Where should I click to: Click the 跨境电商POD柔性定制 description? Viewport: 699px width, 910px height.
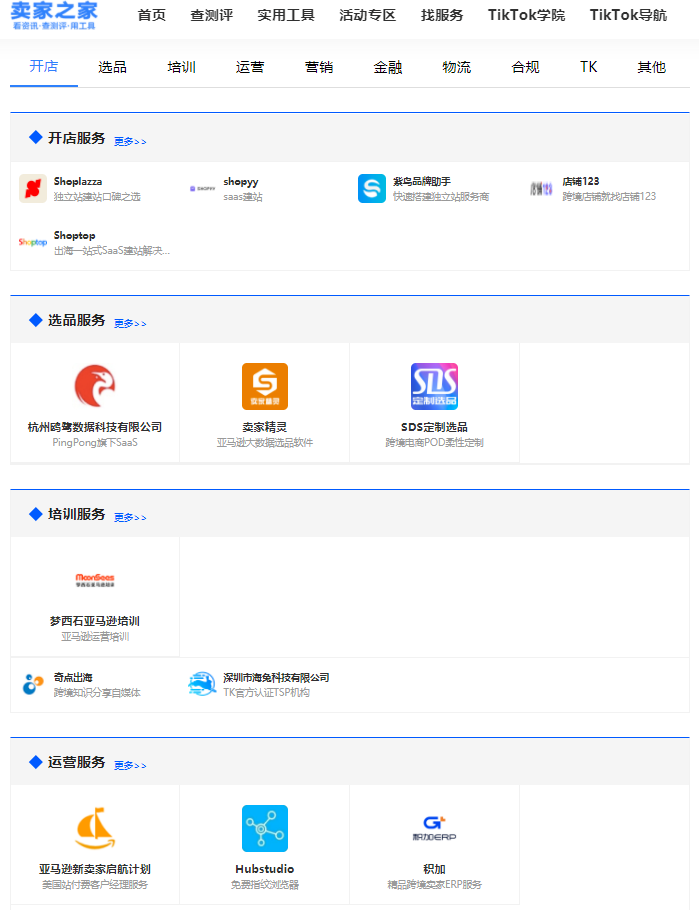[434, 442]
